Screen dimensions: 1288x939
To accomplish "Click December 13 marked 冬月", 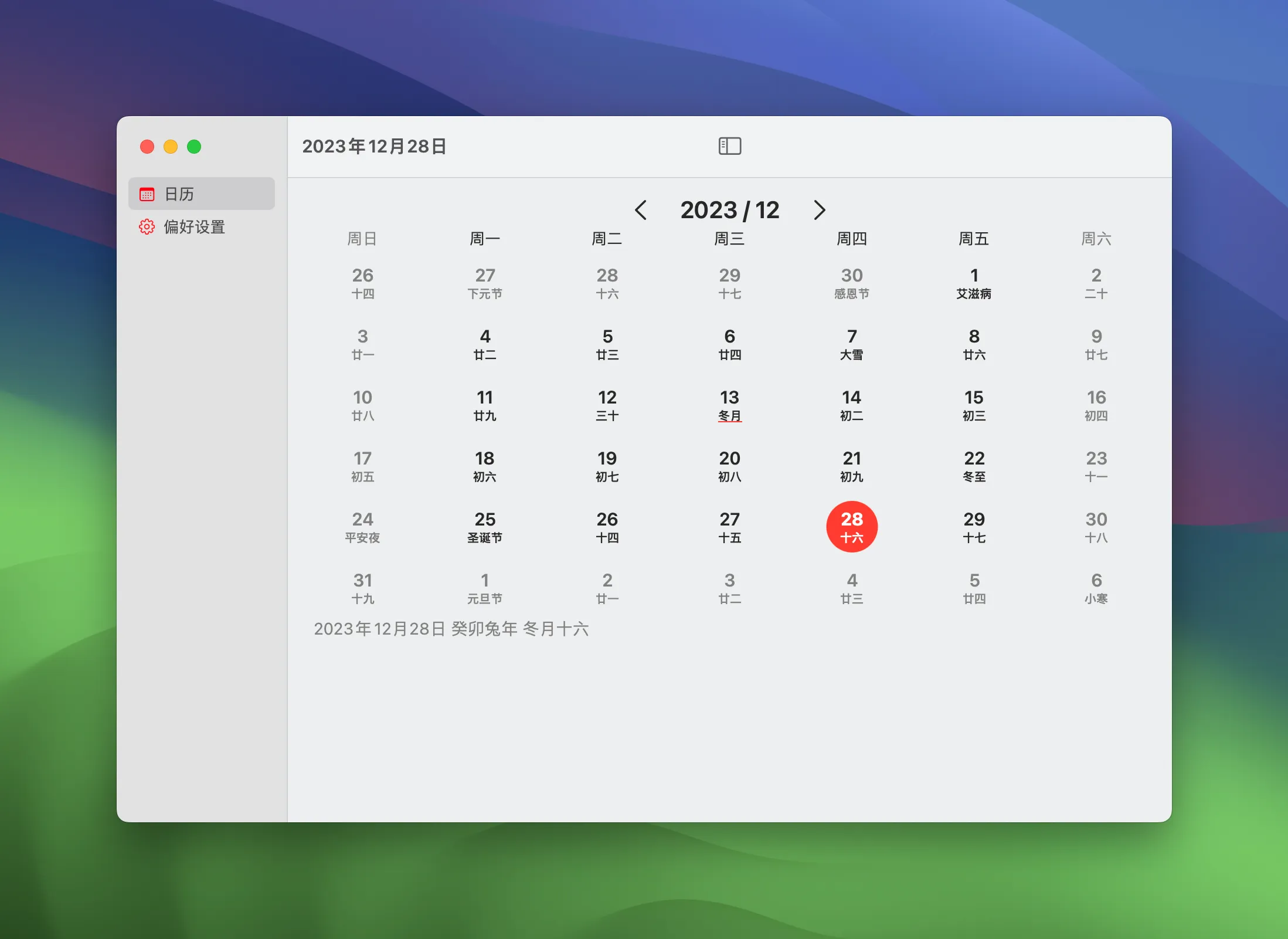I will pos(729,405).
